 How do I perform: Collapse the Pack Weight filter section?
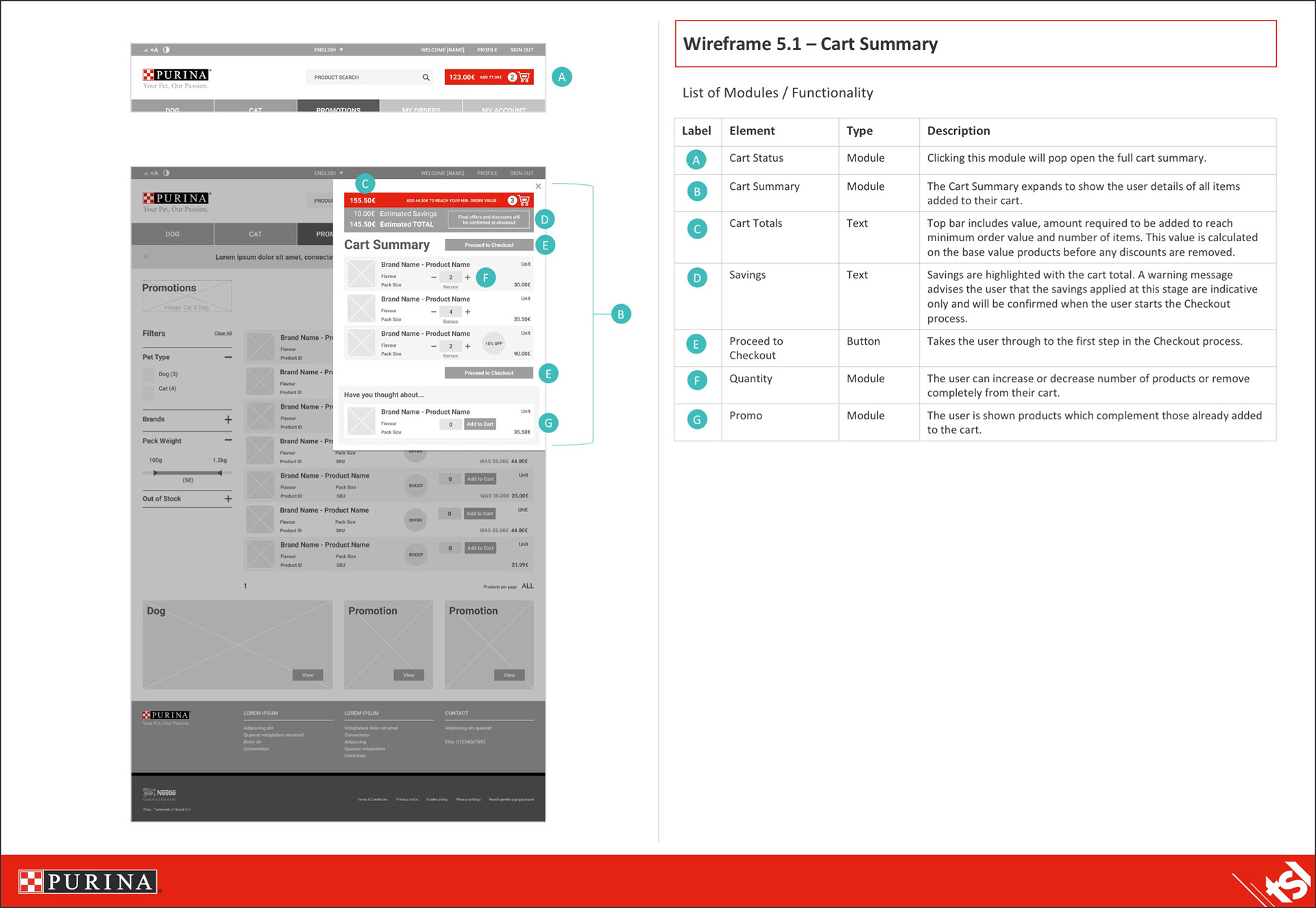(228, 441)
